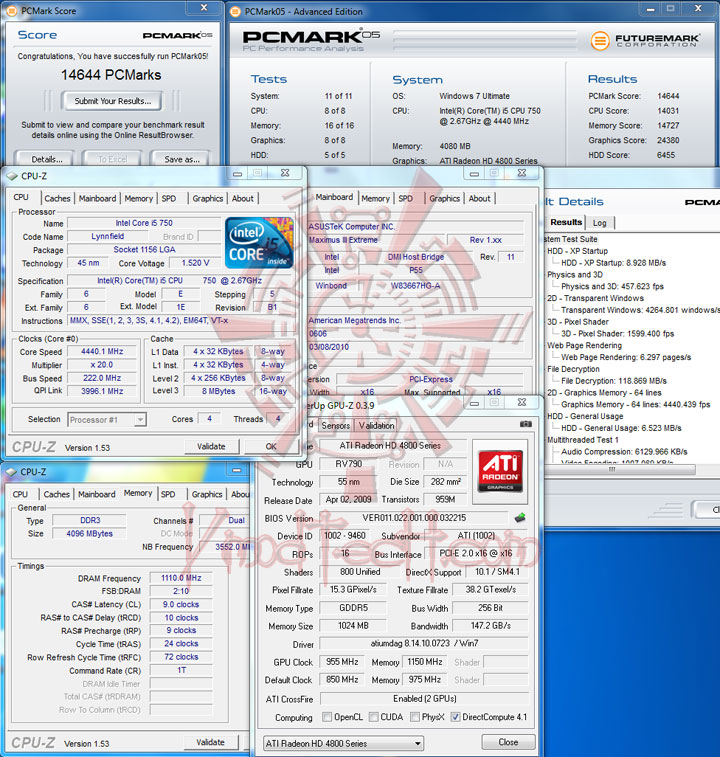Screen dimensions: 720x757
Task: Select Web Page Rendering tree item
Action: pyautogui.click(x=584, y=346)
